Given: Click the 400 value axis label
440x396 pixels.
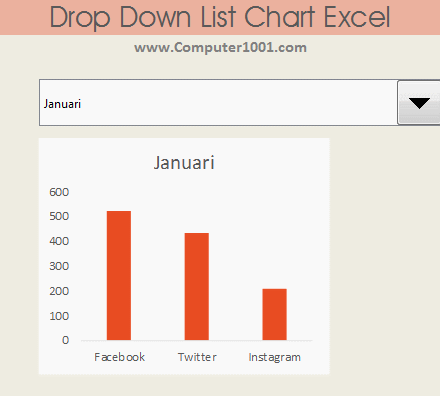Looking at the screenshot, I should [59, 241].
